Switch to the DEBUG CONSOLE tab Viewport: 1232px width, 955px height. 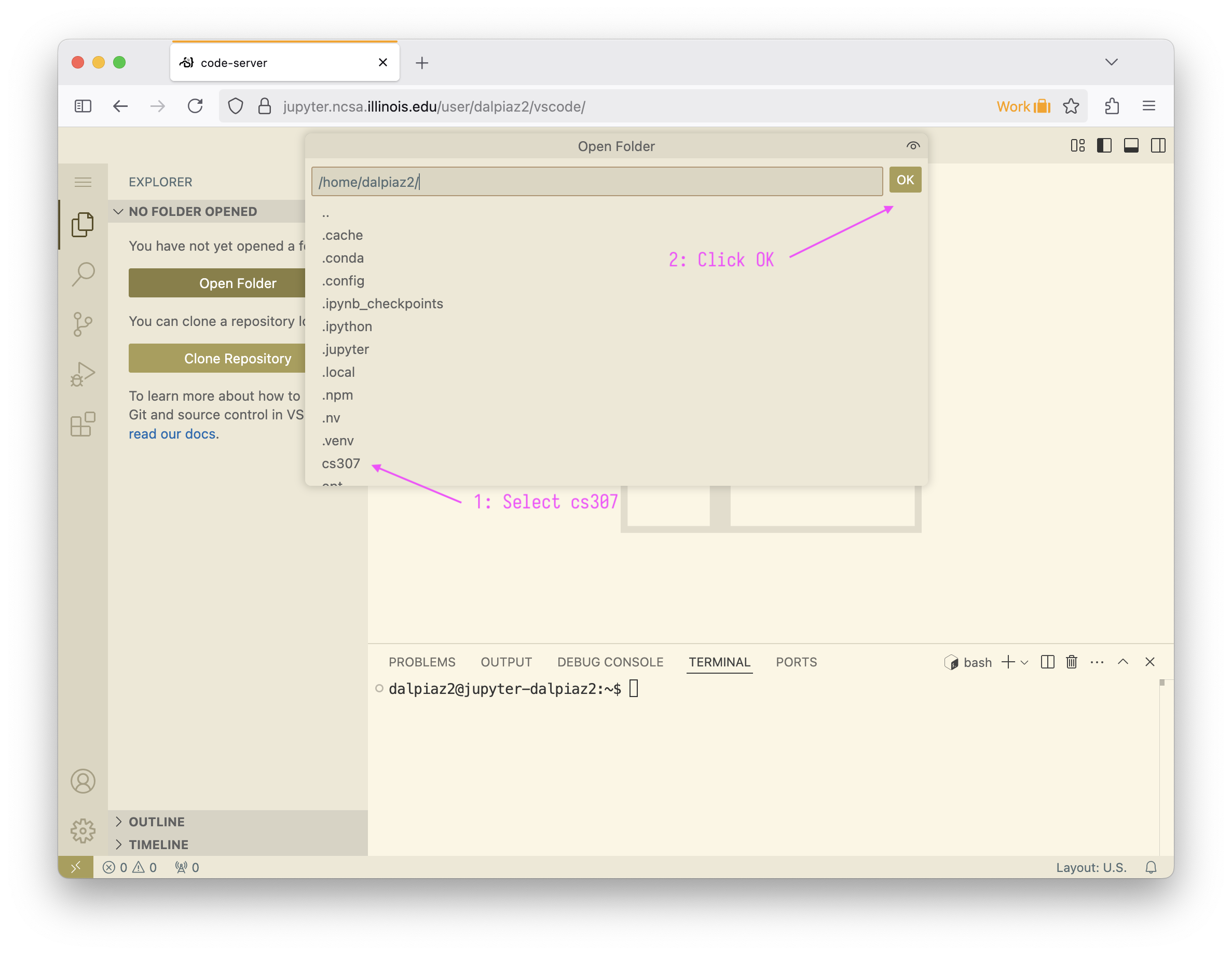pos(610,662)
